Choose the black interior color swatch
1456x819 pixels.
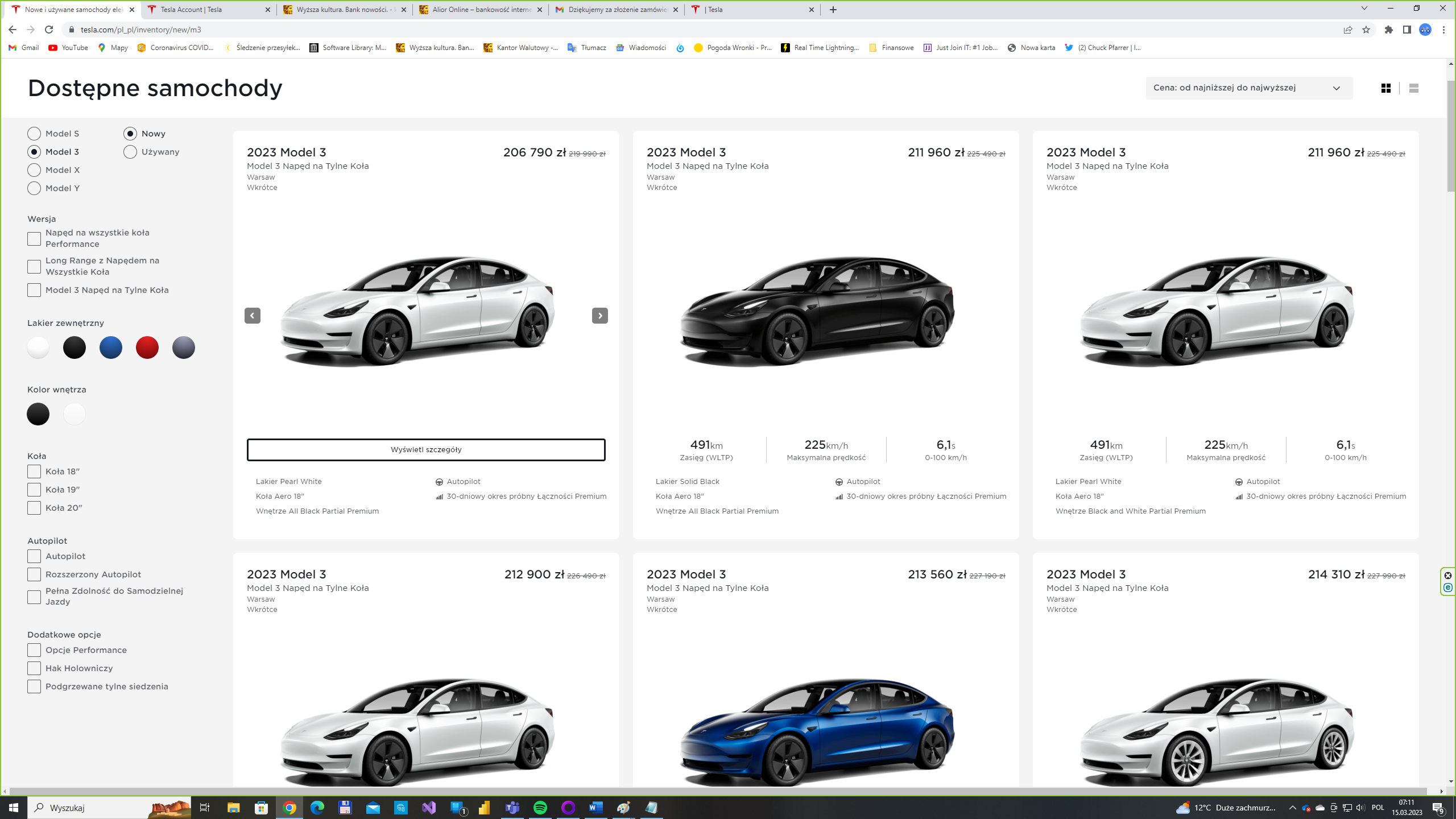[x=38, y=414]
